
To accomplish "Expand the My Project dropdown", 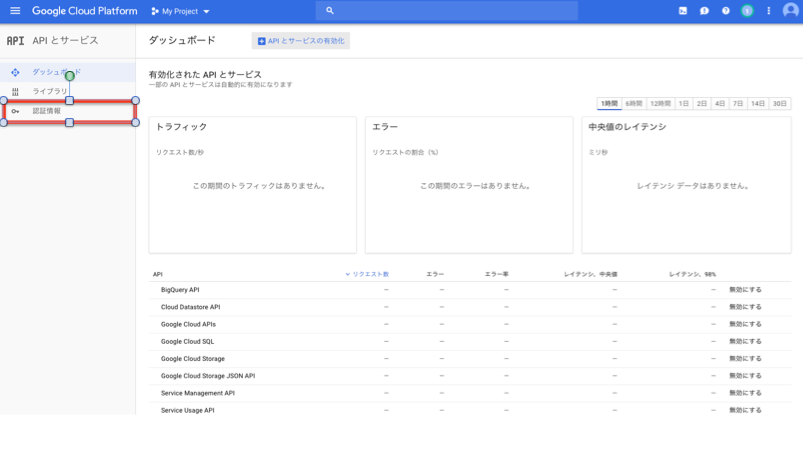I will coord(206,11).
